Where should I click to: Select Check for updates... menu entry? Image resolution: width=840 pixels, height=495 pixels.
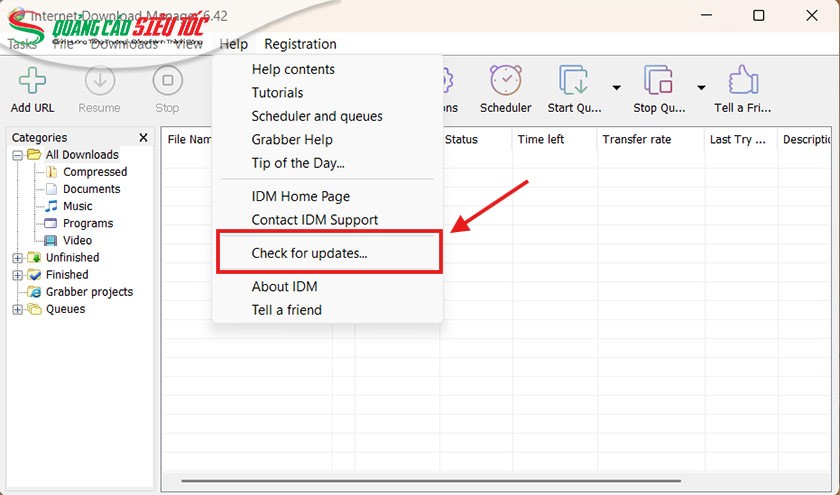(x=309, y=253)
